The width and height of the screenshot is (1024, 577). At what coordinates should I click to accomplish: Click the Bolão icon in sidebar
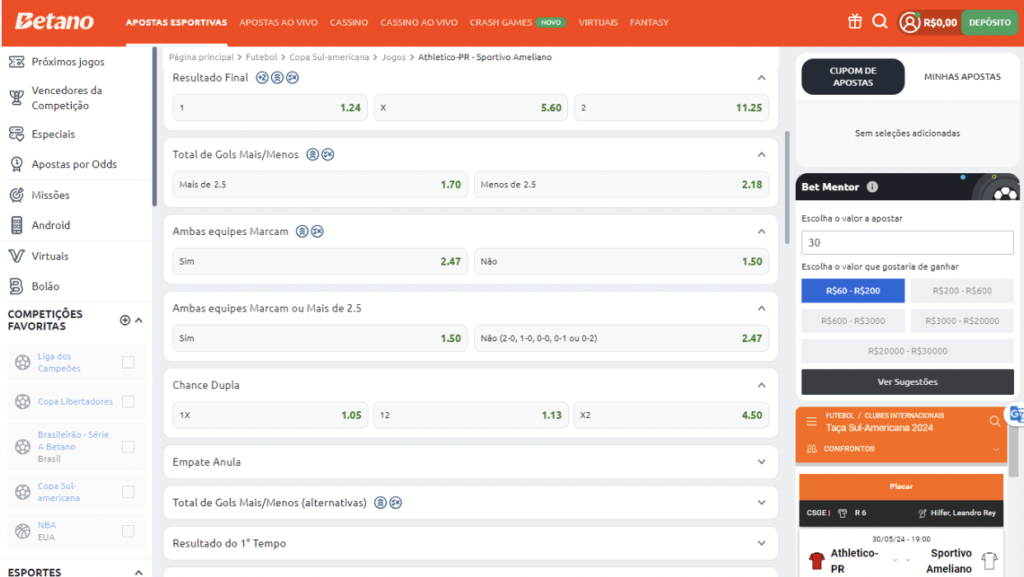16,286
